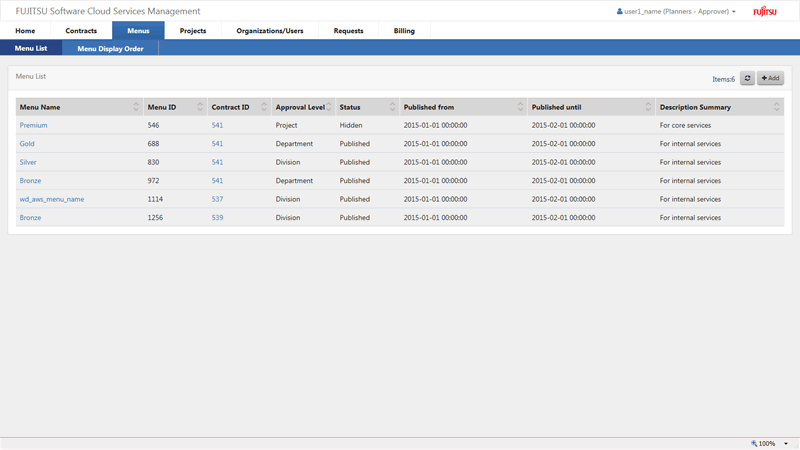Open contract 539 link

(x=217, y=217)
